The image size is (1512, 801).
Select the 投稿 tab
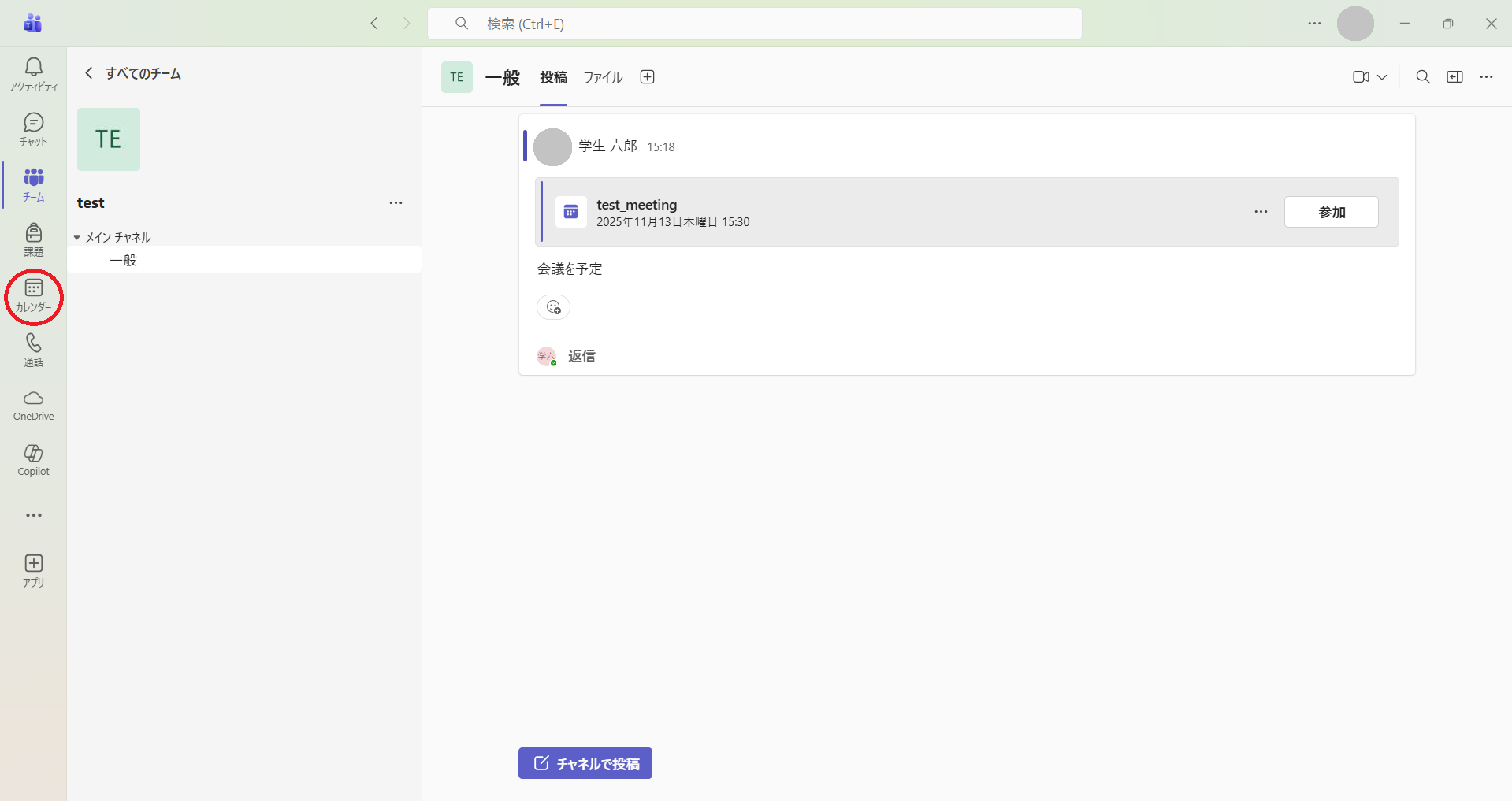tap(553, 77)
